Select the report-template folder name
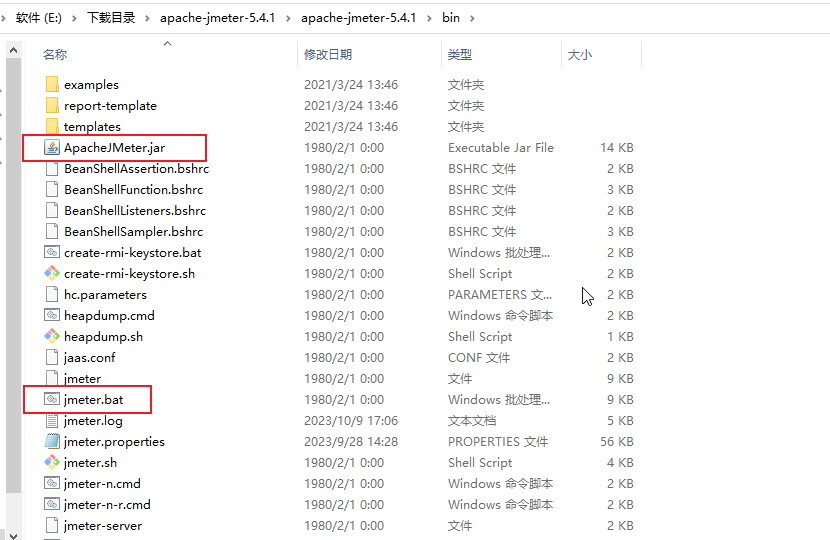The width and height of the screenshot is (830, 540). (110, 106)
